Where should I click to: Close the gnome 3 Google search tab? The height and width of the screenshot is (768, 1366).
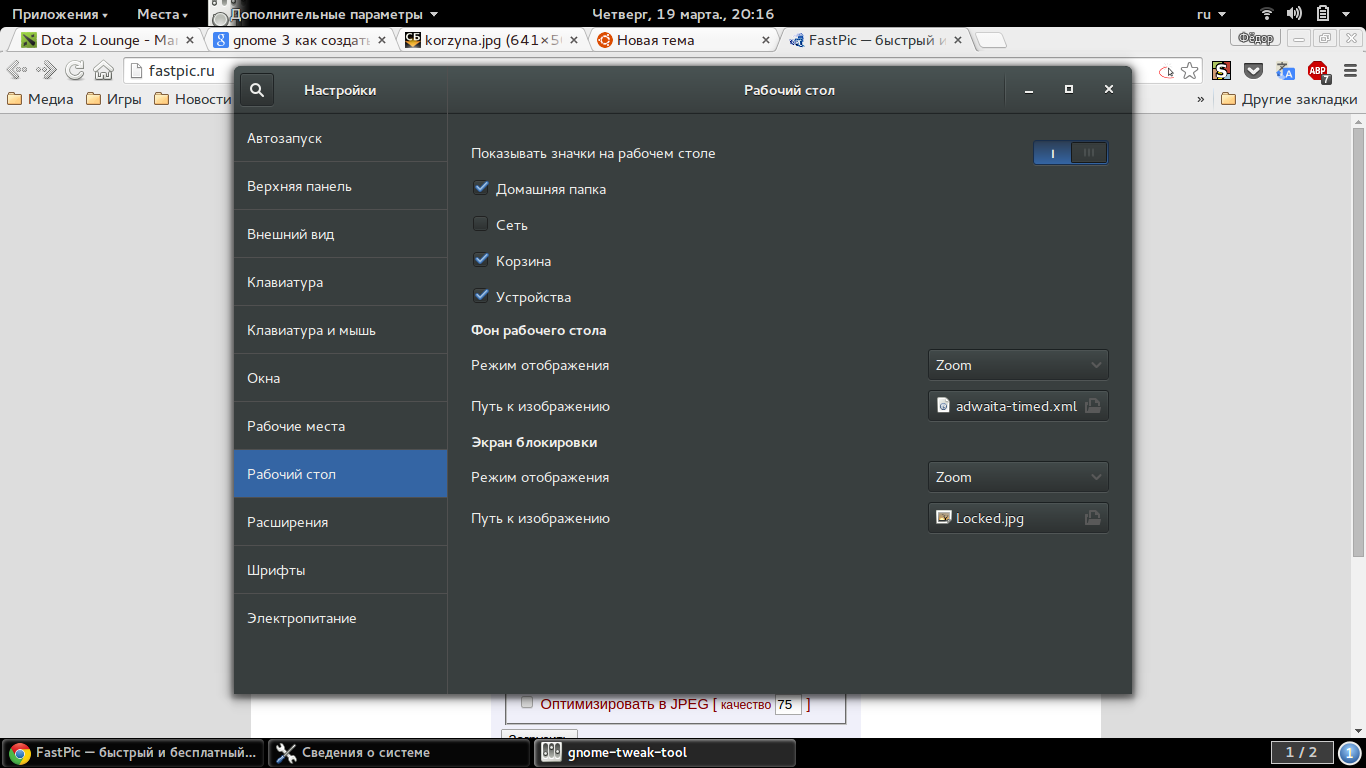coord(381,40)
